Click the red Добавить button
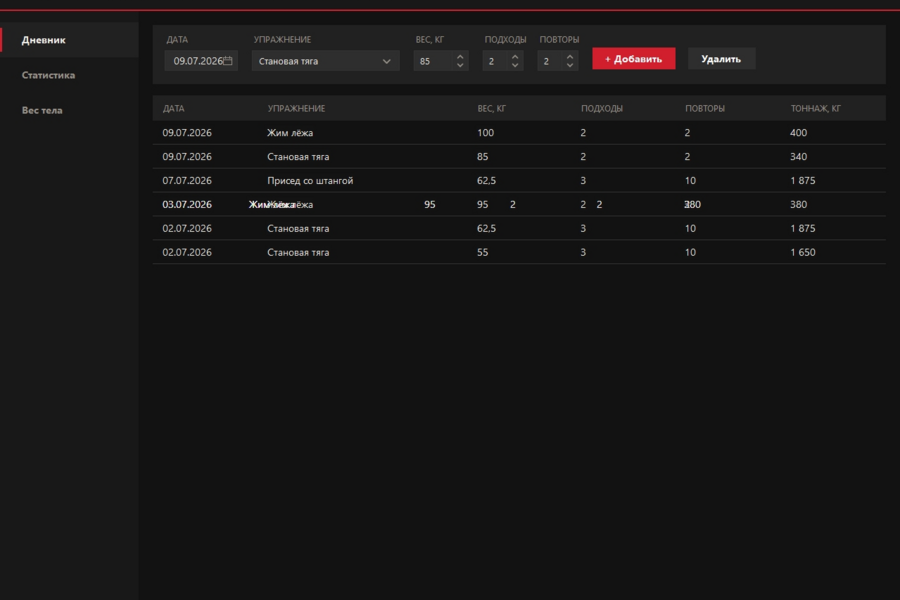This screenshot has width=900, height=600. 634,59
